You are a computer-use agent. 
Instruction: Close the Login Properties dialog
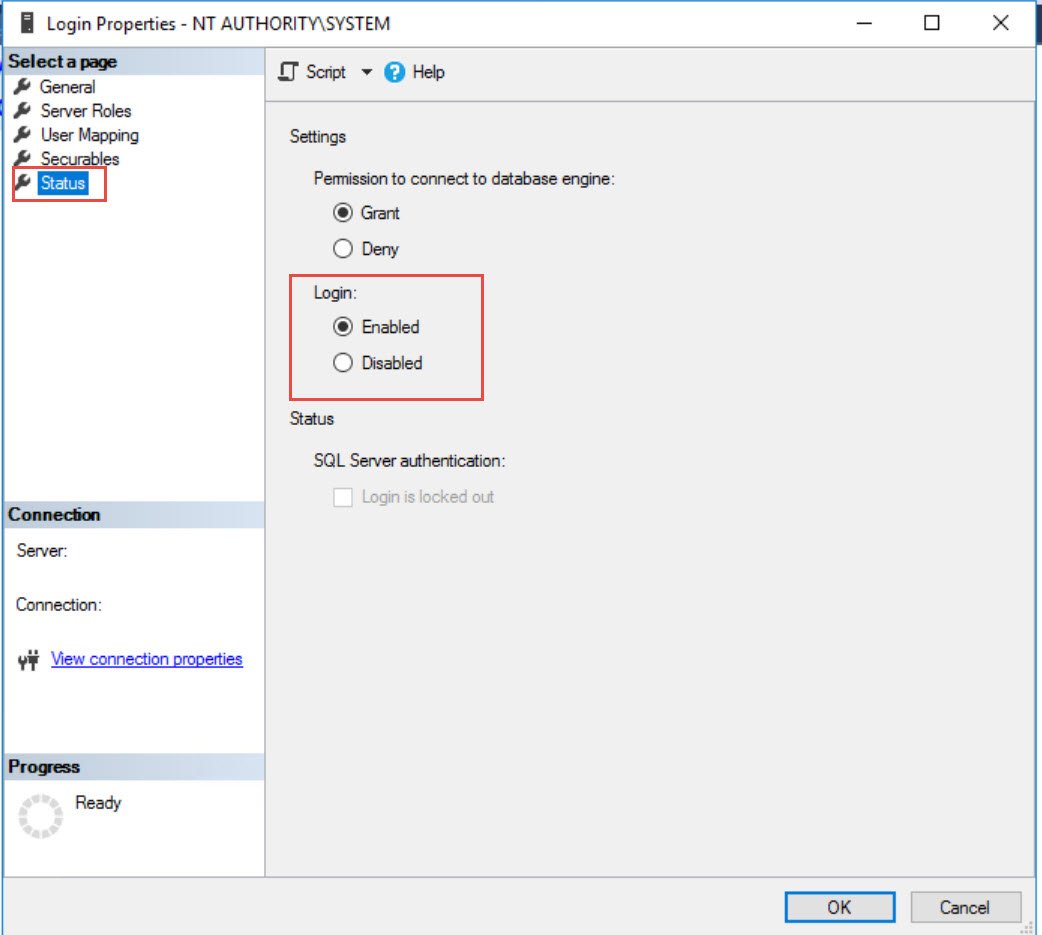point(1000,23)
